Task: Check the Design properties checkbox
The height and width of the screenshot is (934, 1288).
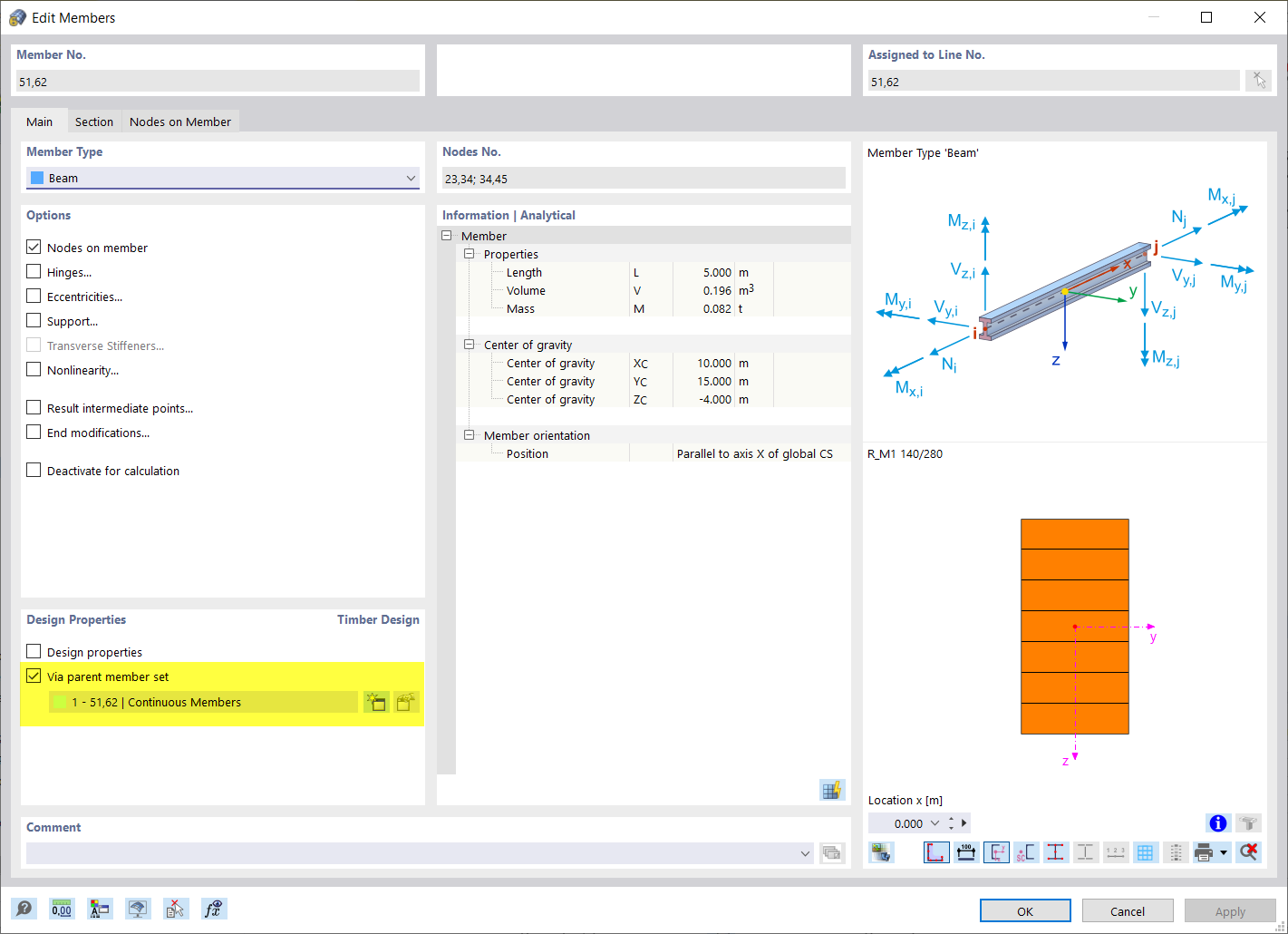Action: [x=34, y=651]
